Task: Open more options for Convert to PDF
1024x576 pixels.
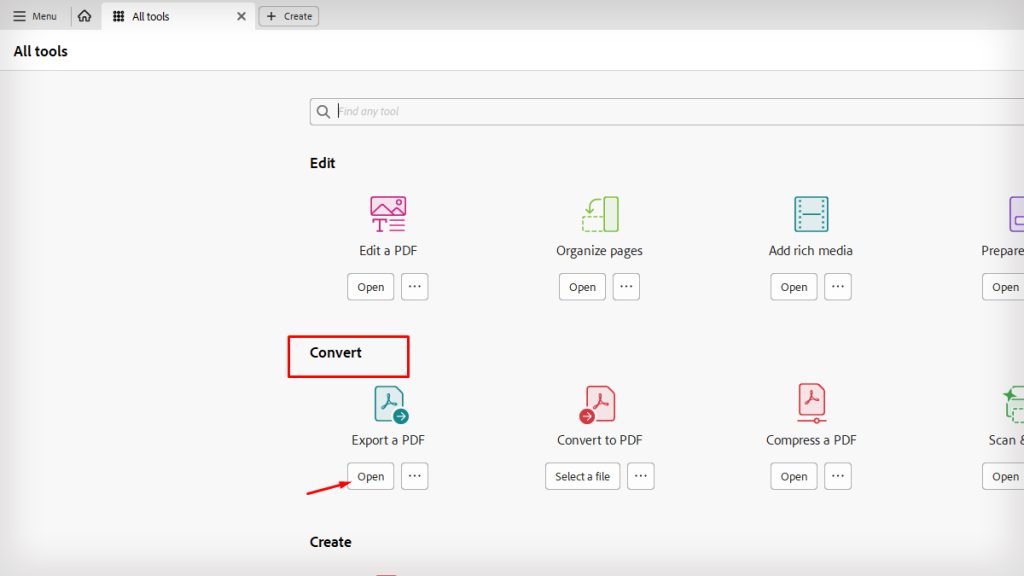Action: tap(641, 476)
